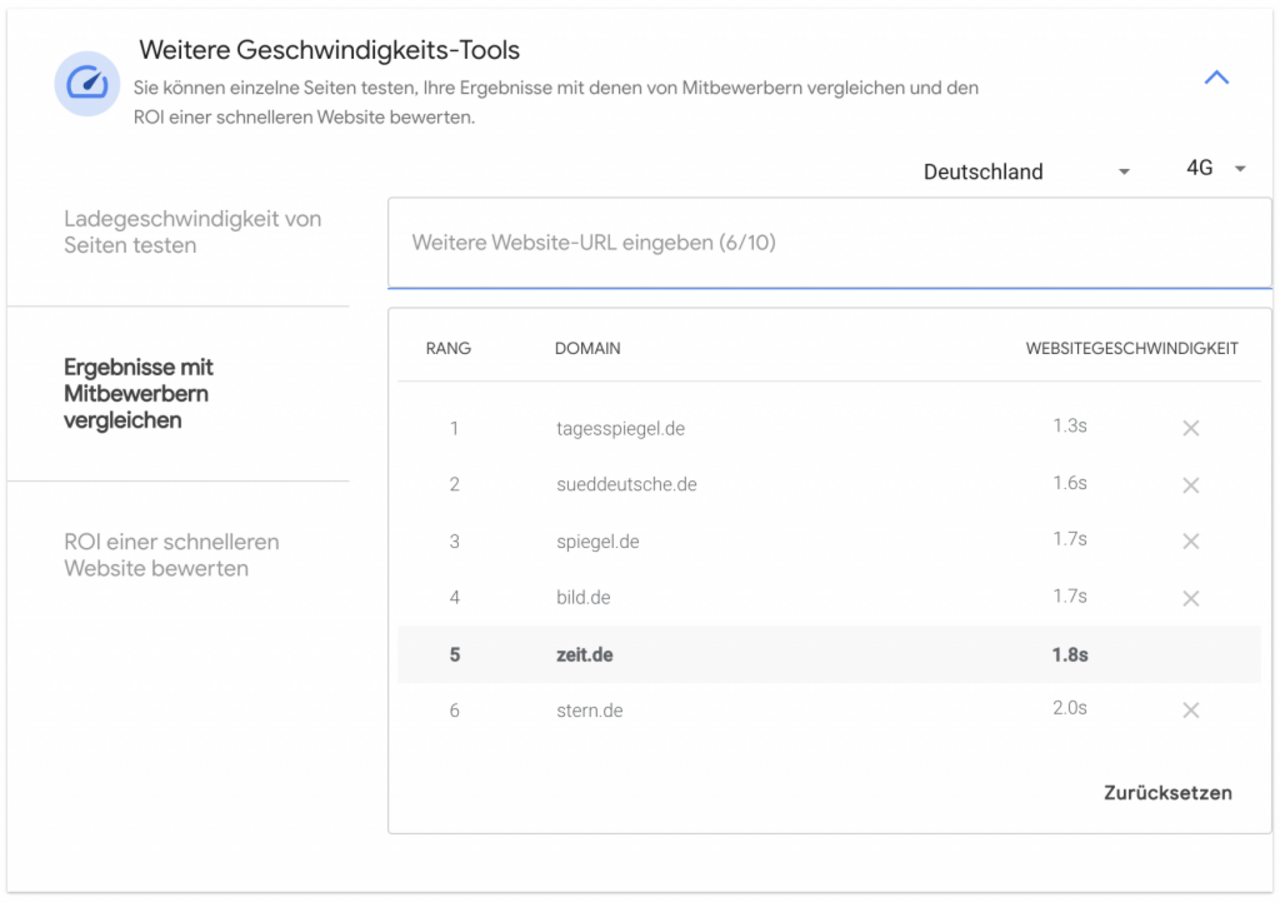Image resolution: width=1280 pixels, height=902 pixels.
Task: Click the RANG column header
Action: tap(448, 349)
